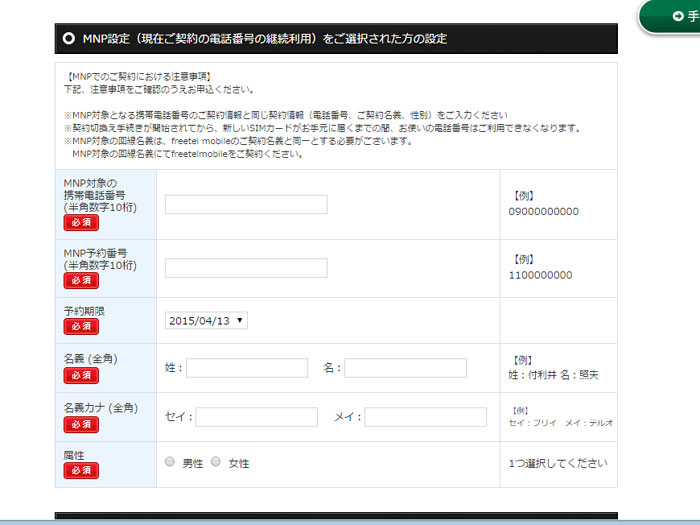
Task: Open the 予約期限 date dropdown
Action: 206,320
